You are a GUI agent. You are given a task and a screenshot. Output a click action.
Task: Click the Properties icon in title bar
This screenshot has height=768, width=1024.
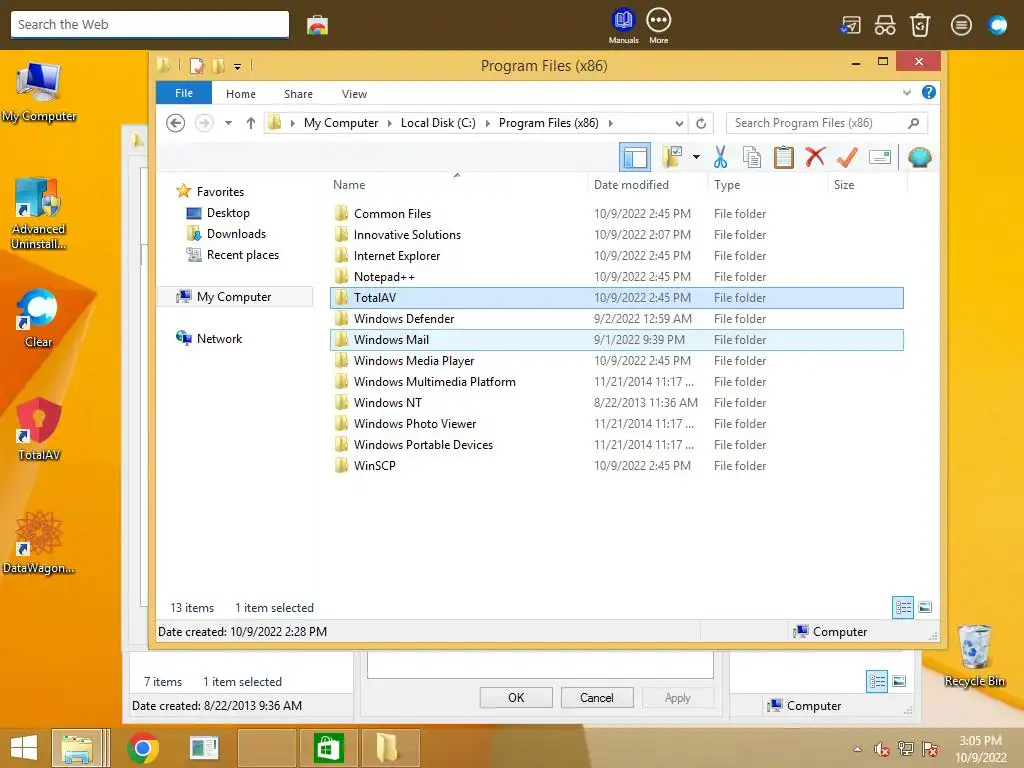[x=196, y=65]
